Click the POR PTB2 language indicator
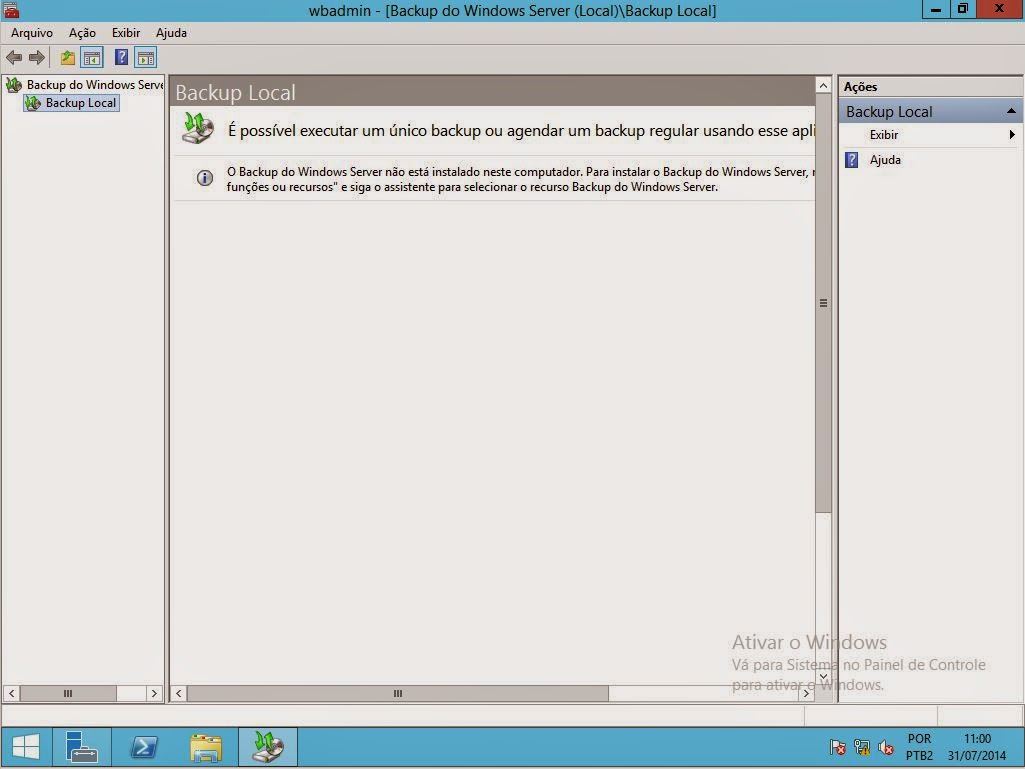 point(919,747)
